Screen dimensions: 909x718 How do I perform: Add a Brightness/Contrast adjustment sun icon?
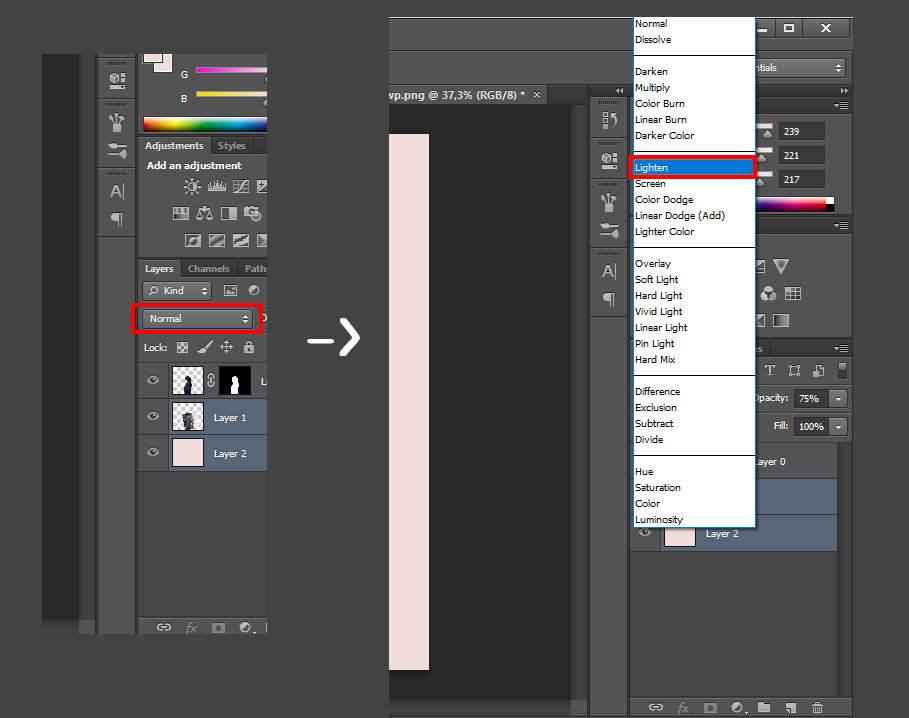pos(192,187)
